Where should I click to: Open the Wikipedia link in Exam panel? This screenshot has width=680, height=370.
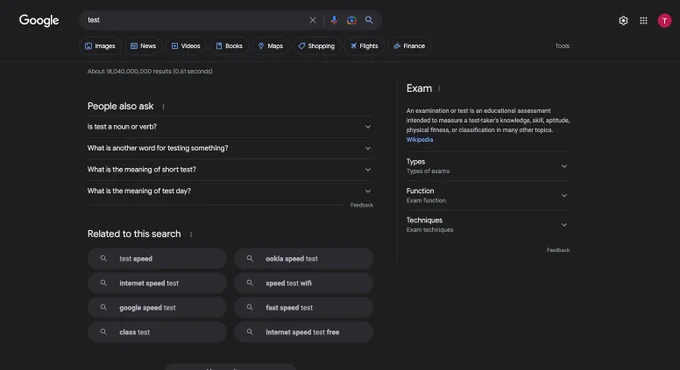[419, 140]
